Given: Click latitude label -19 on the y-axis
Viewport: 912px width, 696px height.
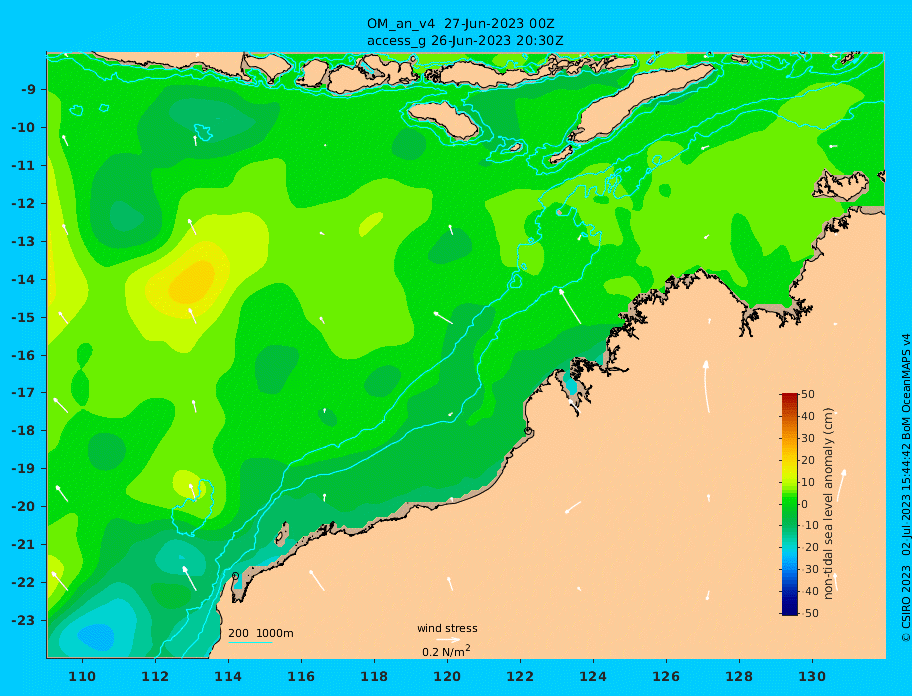Looking at the screenshot, I should [24, 469].
